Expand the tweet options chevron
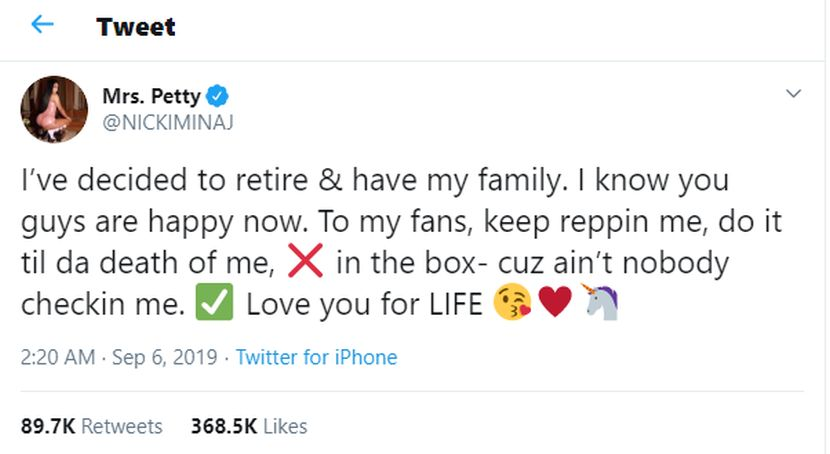 (x=794, y=94)
